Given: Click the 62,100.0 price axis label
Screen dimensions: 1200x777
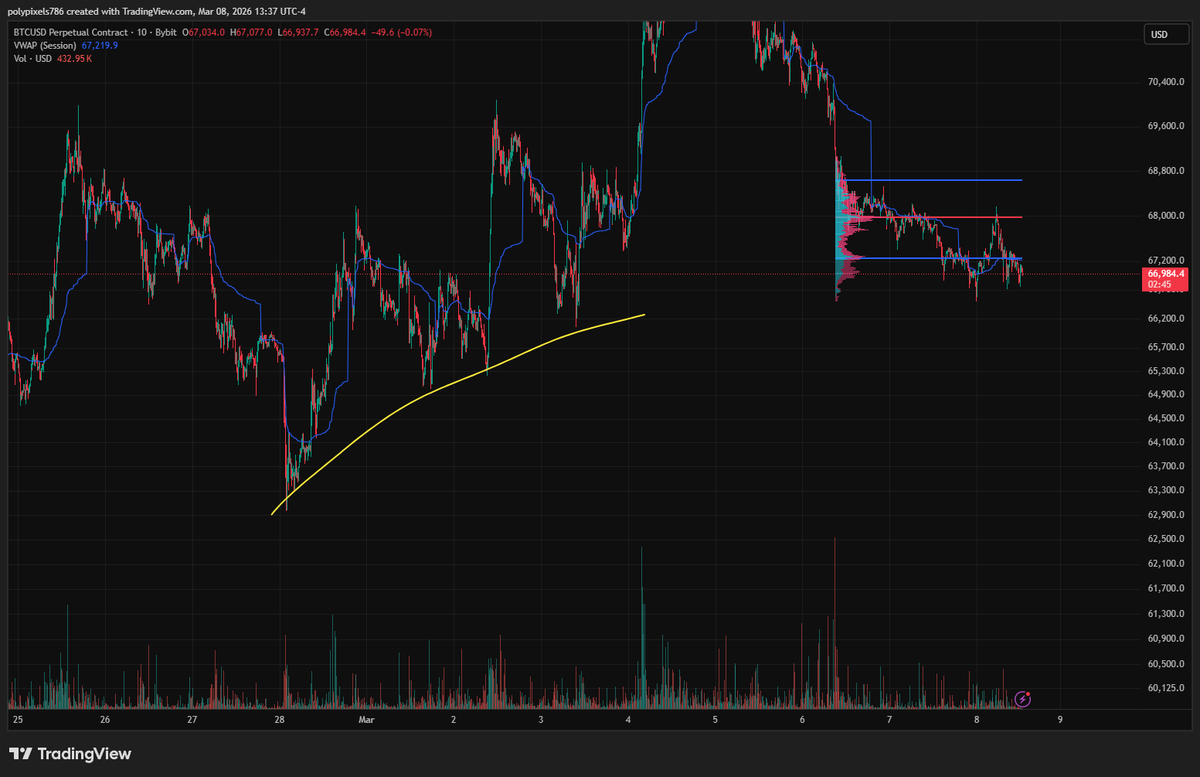Looking at the screenshot, I should (x=1166, y=564).
